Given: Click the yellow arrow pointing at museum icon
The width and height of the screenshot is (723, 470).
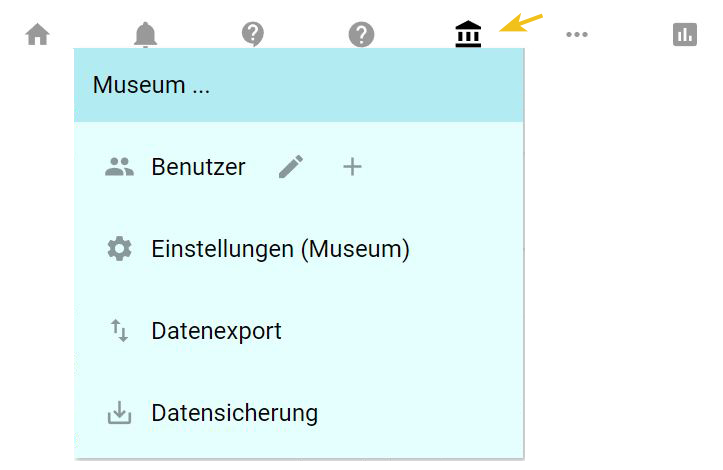Looking at the screenshot, I should pyautogui.click(x=521, y=23).
